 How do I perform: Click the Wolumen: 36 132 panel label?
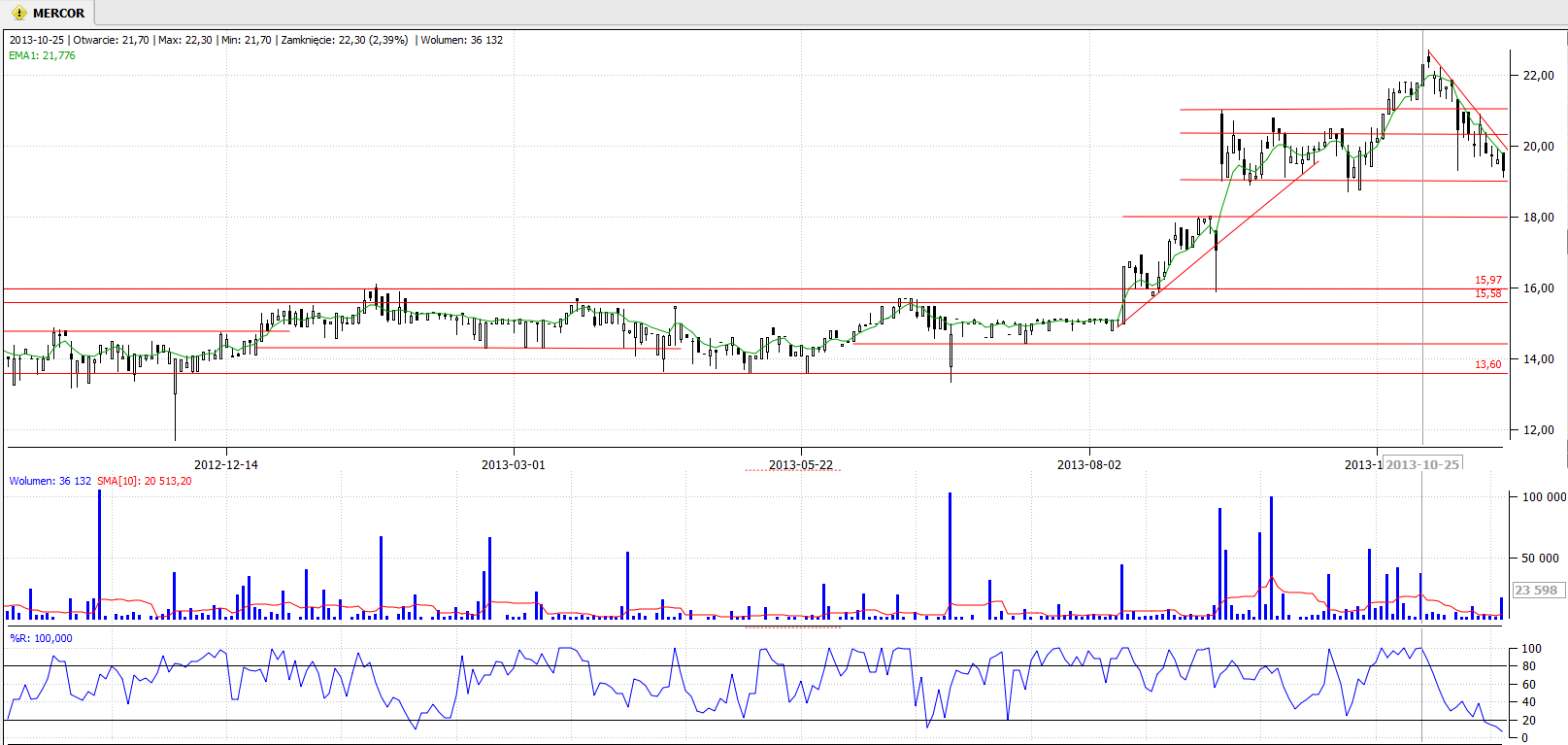coord(50,481)
